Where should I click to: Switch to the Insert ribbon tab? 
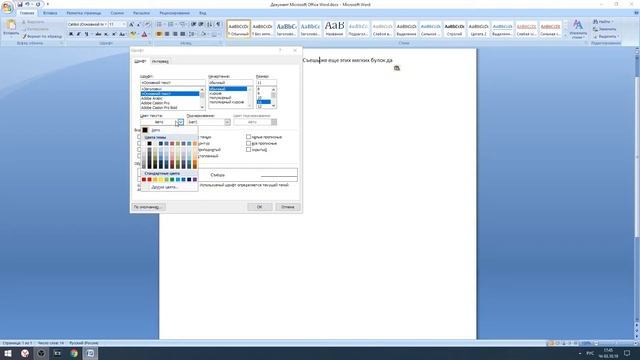click(x=50, y=13)
